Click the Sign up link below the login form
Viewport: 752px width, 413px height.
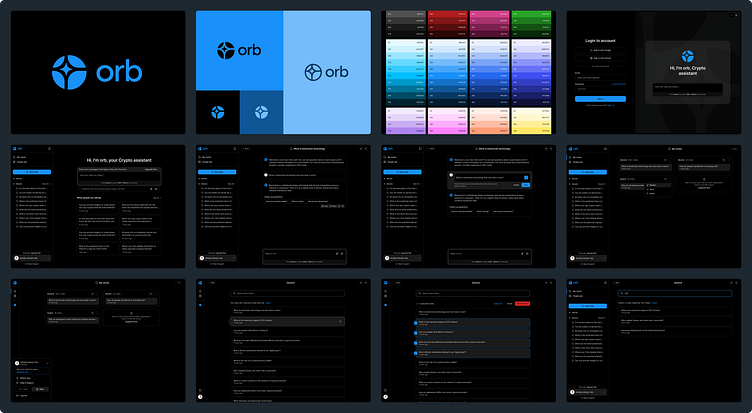pyautogui.click(x=611, y=106)
